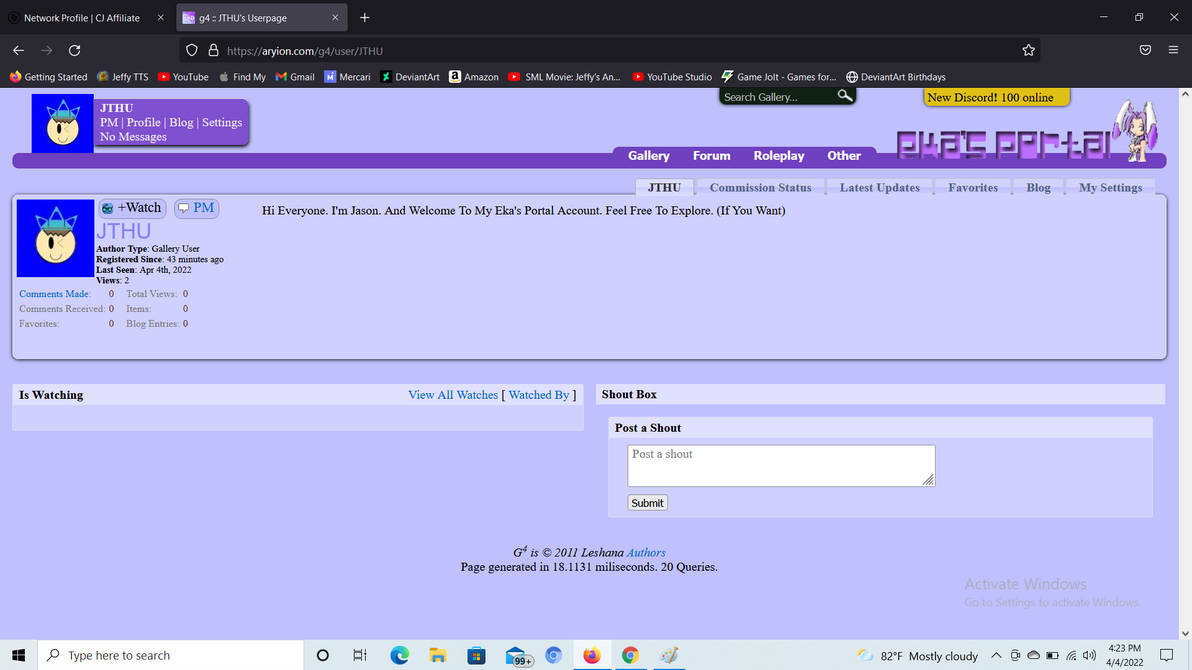The height and width of the screenshot is (670, 1192).
Task: Click the large profile avatar image
Action: click(x=55, y=238)
